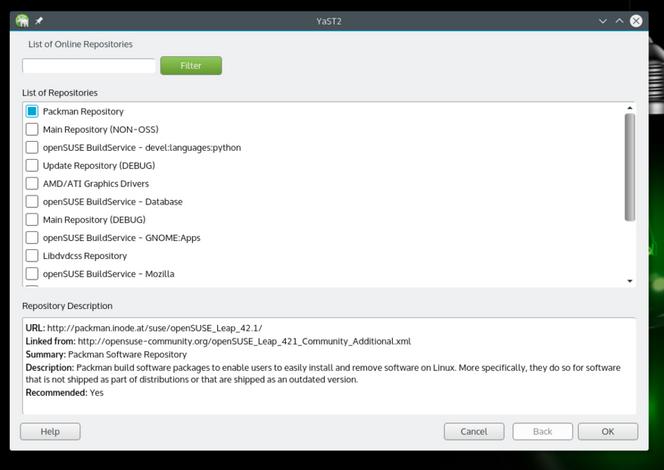Click the Filter button

[x=191, y=66]
